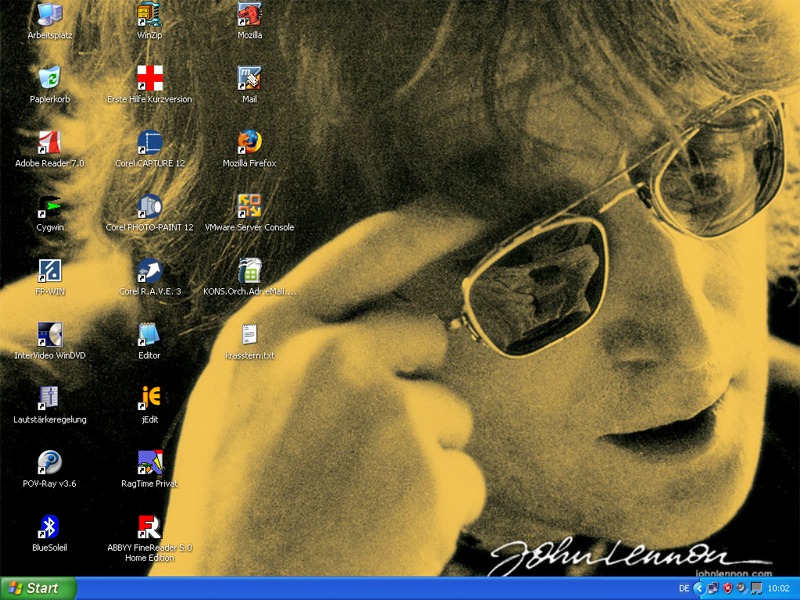Click the taskbar clock showing 10:02
This screenshot has height=600, width=800.
click(x=778, y=588)
